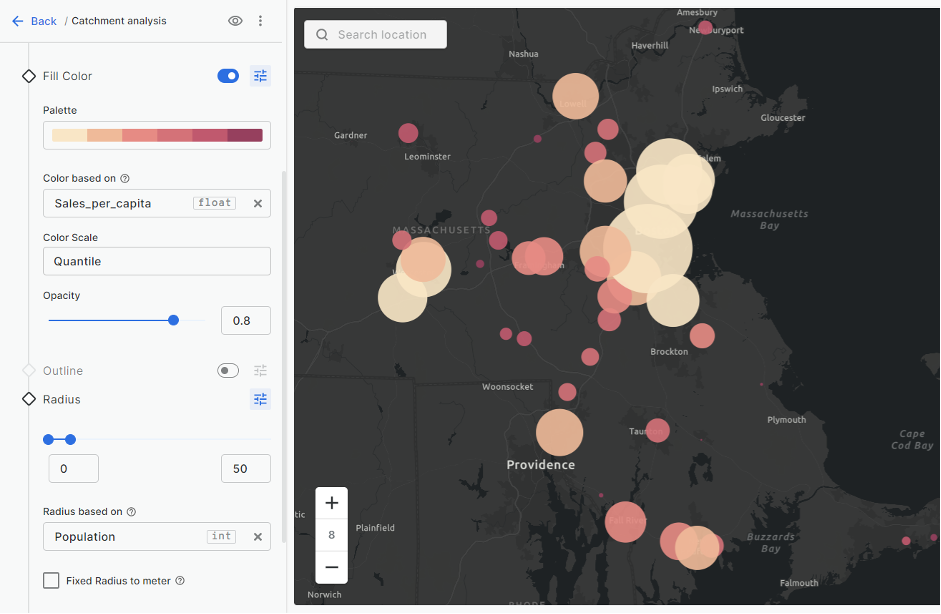The width and height of the screenshot is (941, 614).
Task: Open the Color Scale Quantile dropdown
Action: pos(156,261)
